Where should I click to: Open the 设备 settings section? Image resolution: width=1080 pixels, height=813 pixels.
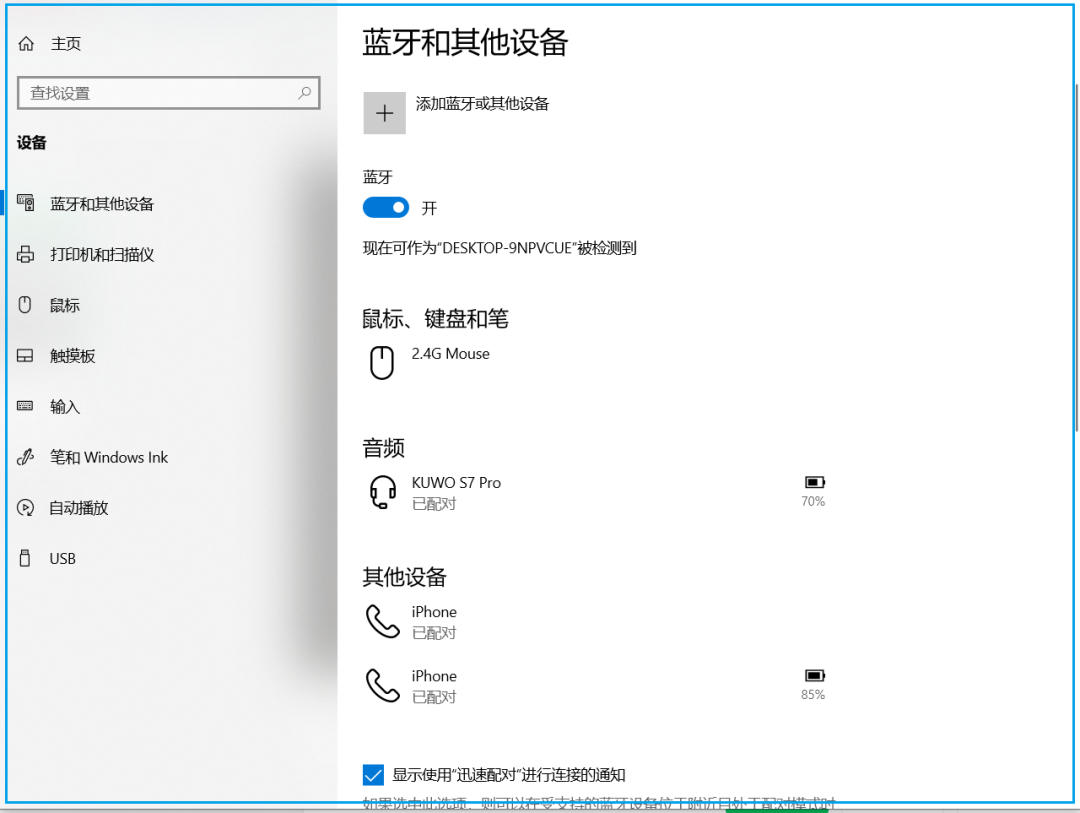click(33, 143)
